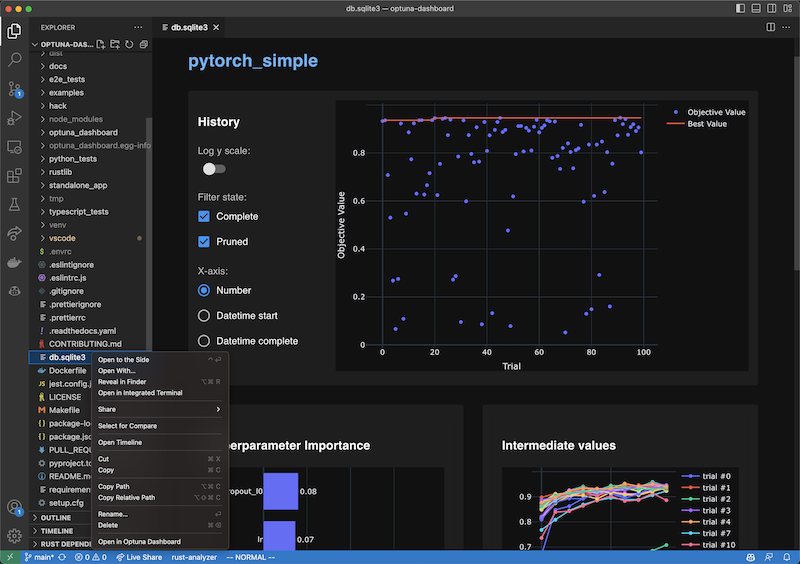Viewport: 800px width, 564px height.
Task: Click the Explorer vertical scrollbar
Action: point(149,234)
